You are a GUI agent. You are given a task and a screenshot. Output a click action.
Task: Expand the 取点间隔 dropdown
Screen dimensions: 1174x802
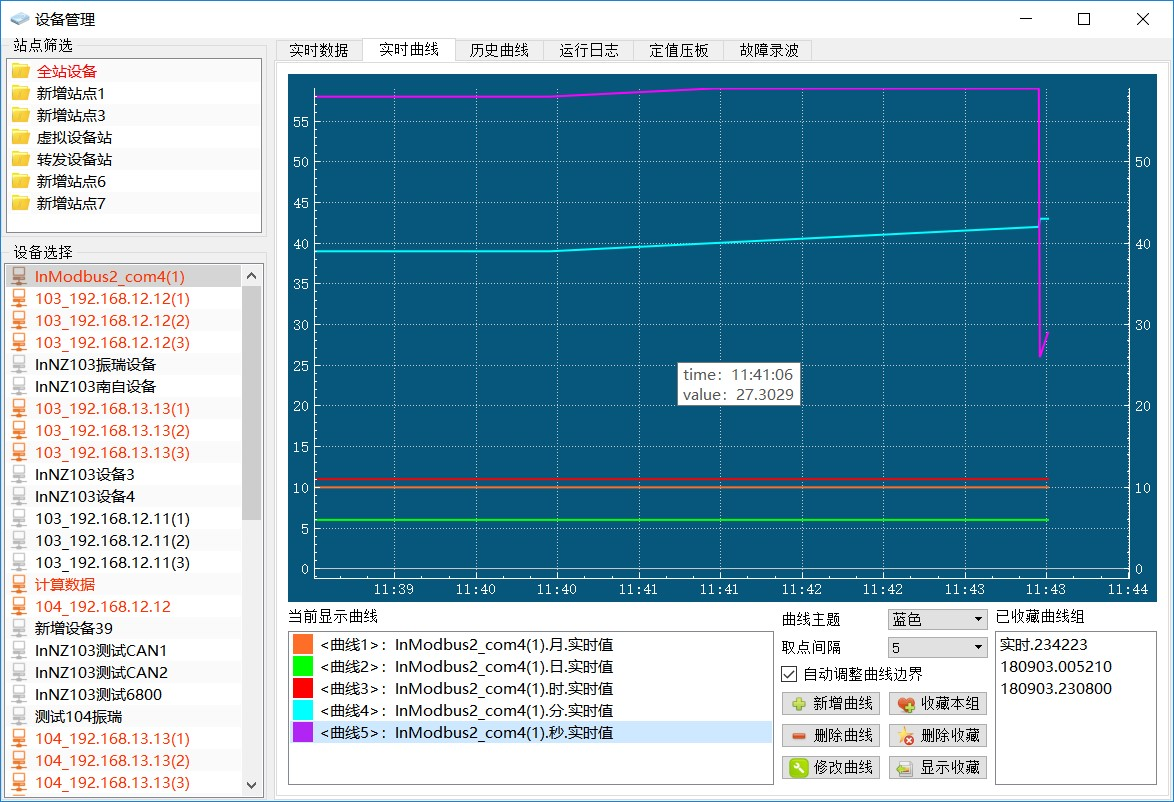(937, 648)
